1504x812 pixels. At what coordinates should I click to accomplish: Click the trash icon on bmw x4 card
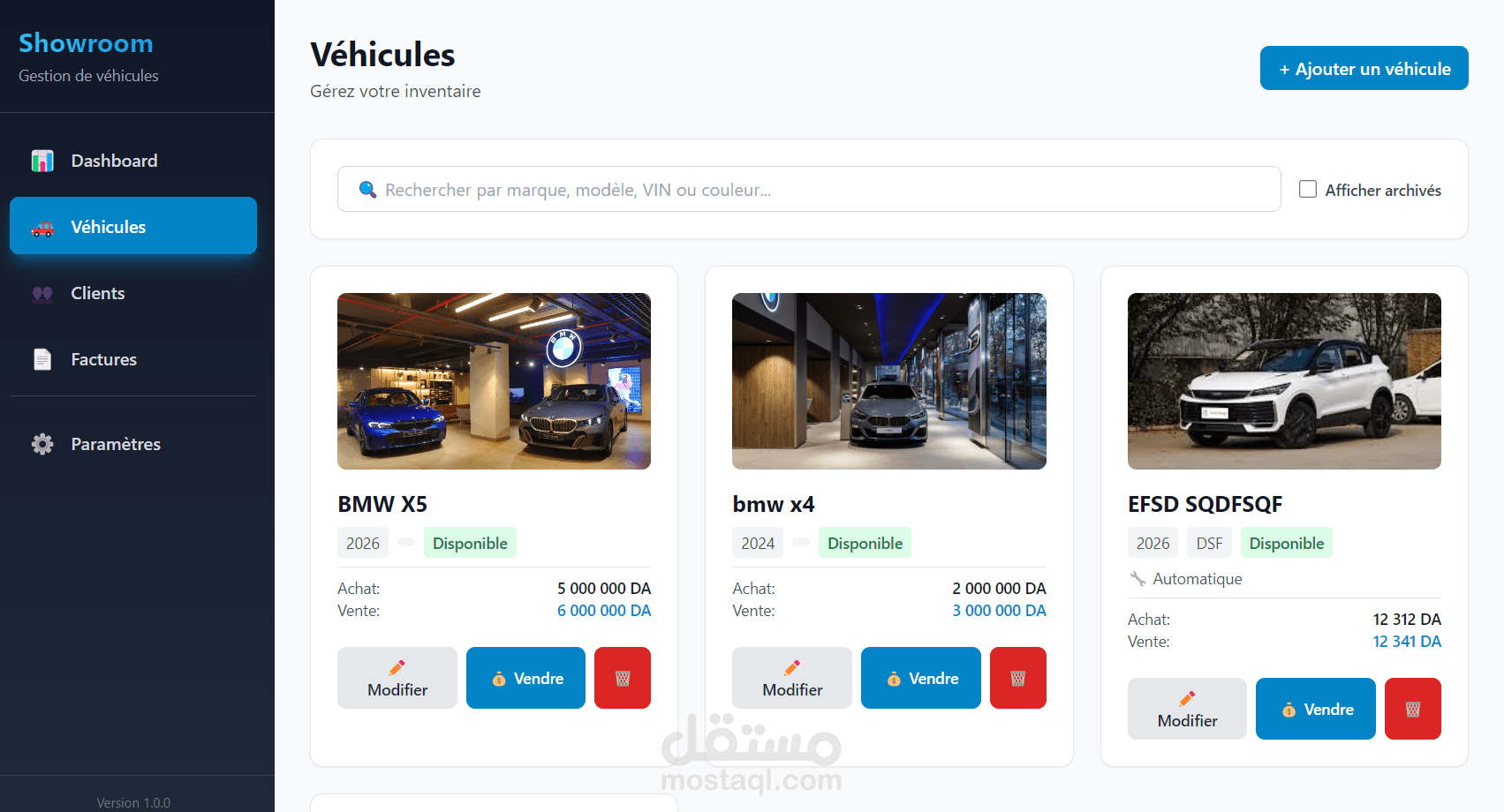(x=1017, y=678)
